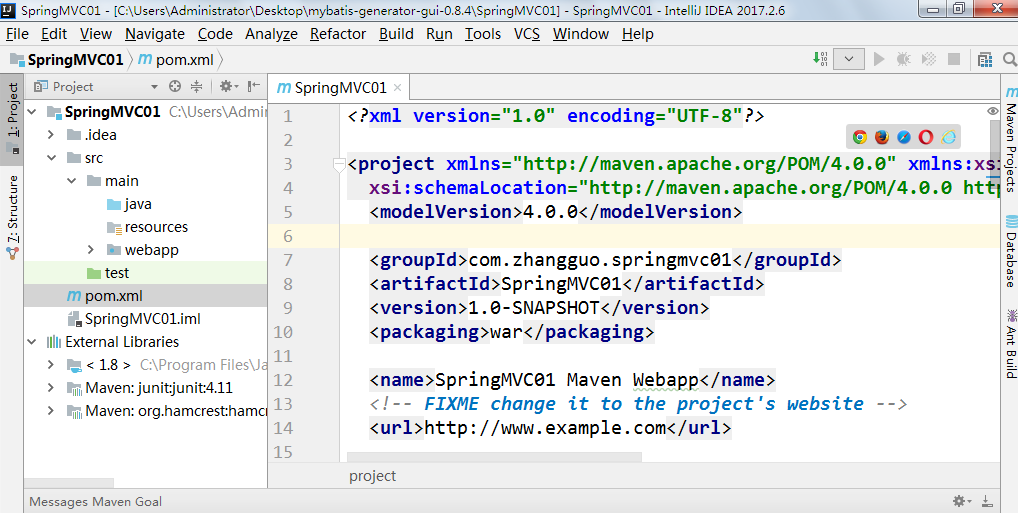1018x513 pixels.
Task: Collapse the src folder
Action: tap(51, 158)
